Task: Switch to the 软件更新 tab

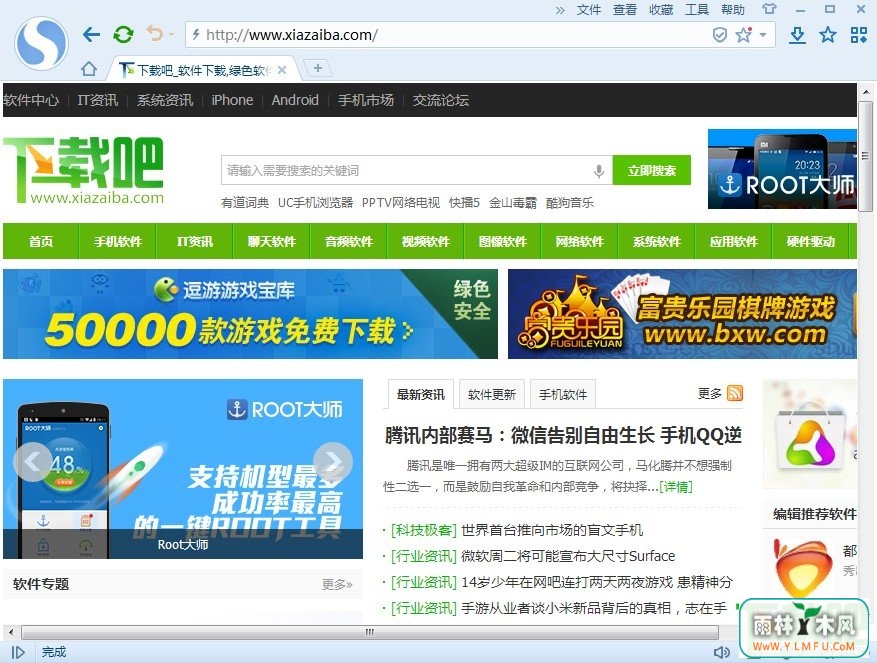Action: (492, 394)
